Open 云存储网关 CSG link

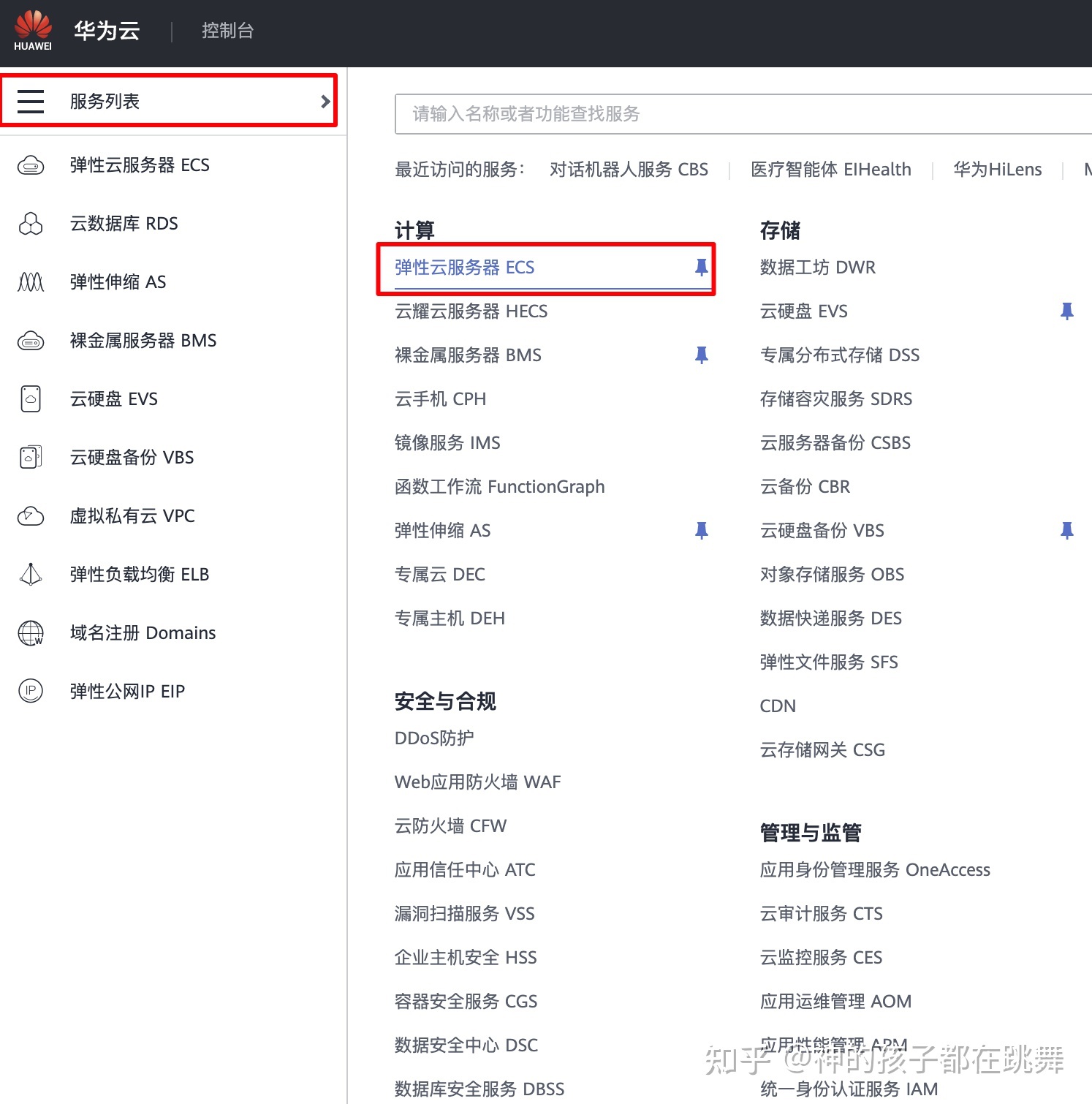pos(822,750)
